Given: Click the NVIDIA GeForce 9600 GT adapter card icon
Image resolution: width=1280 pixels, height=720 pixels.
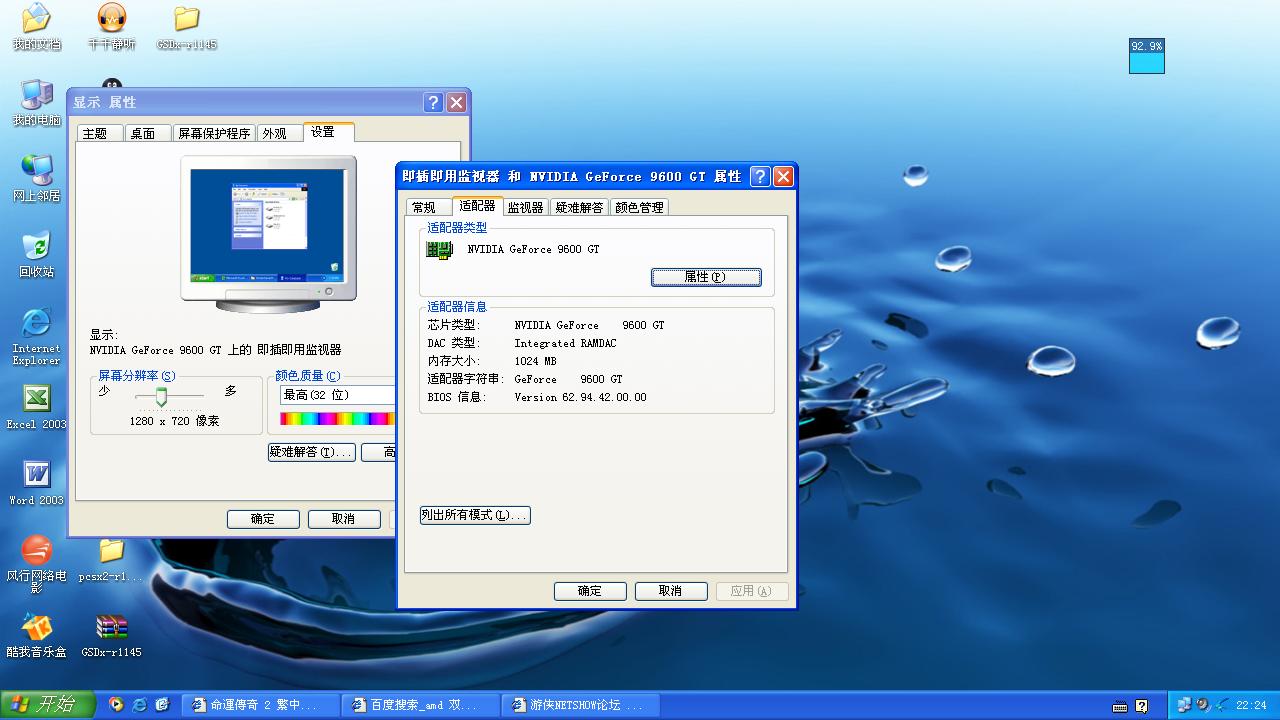Looking at the screenshot, I should click(440, 250).
